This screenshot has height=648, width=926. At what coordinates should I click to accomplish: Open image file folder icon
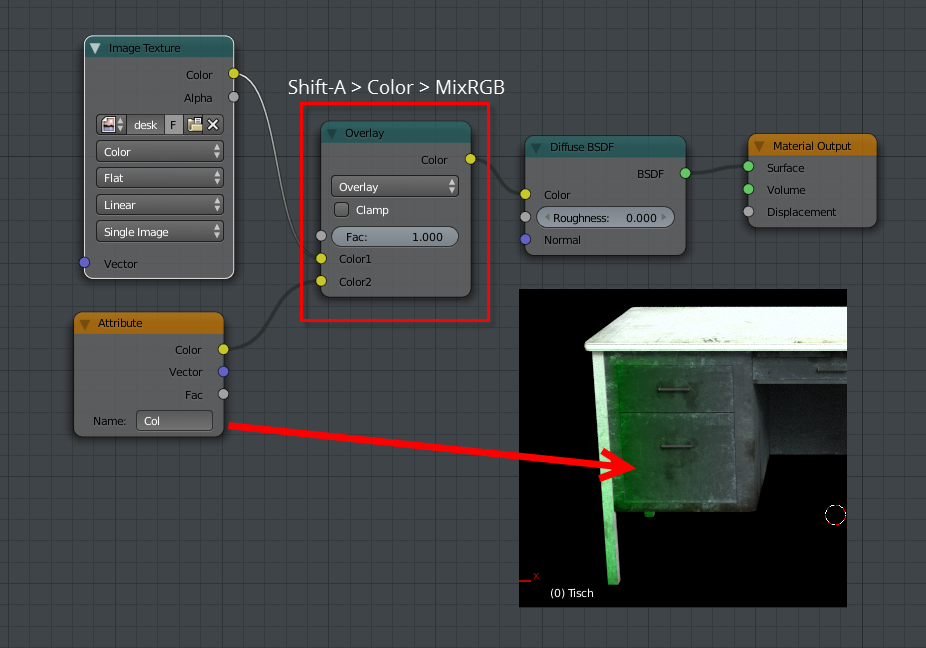(x=194, y=125)
